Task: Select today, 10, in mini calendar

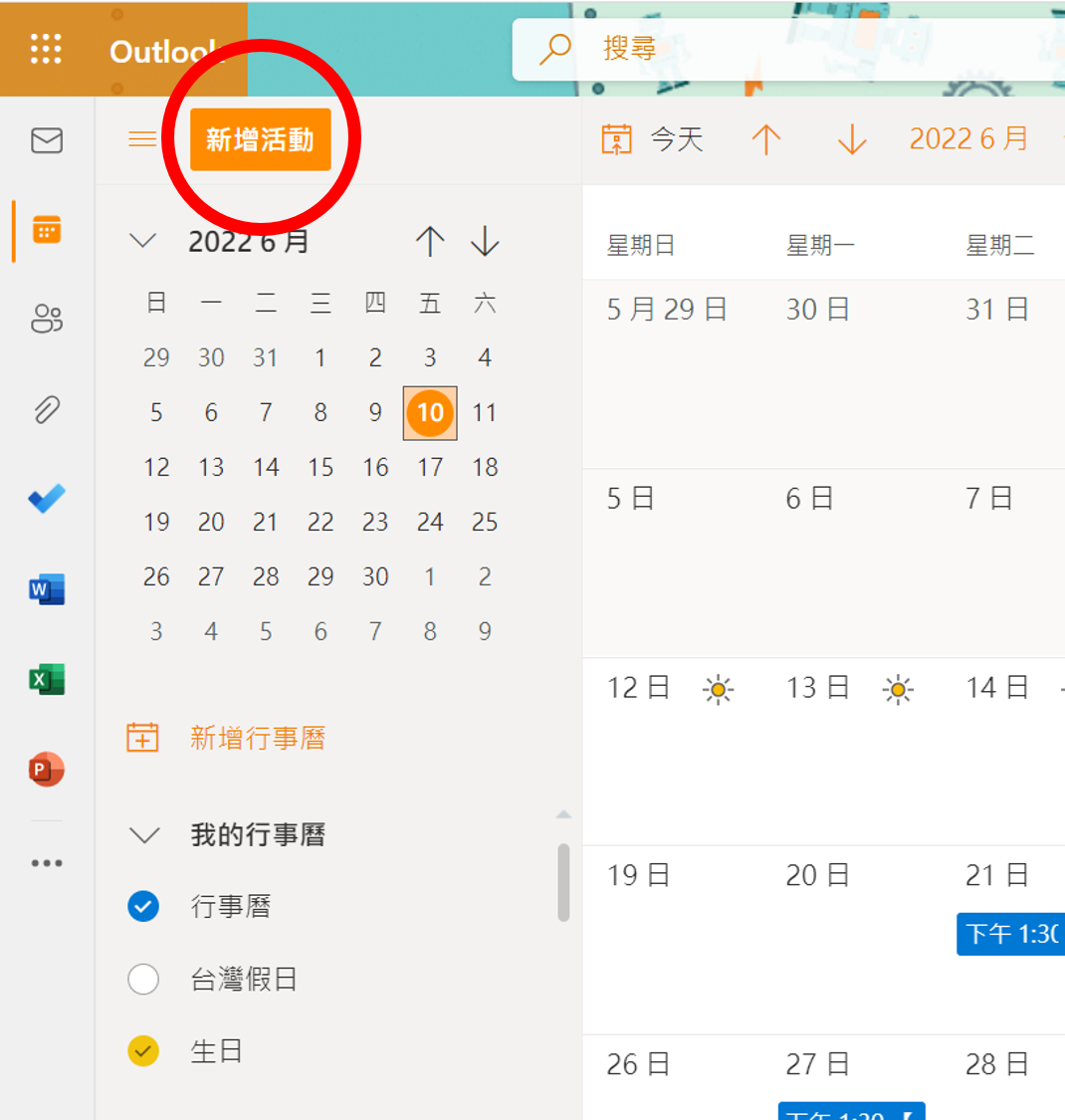Action: click(x=430, y=413)
